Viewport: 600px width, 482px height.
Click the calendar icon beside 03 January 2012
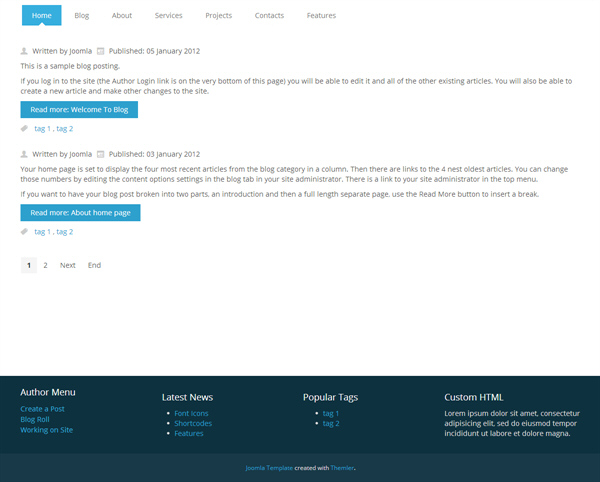pos(101,154)
